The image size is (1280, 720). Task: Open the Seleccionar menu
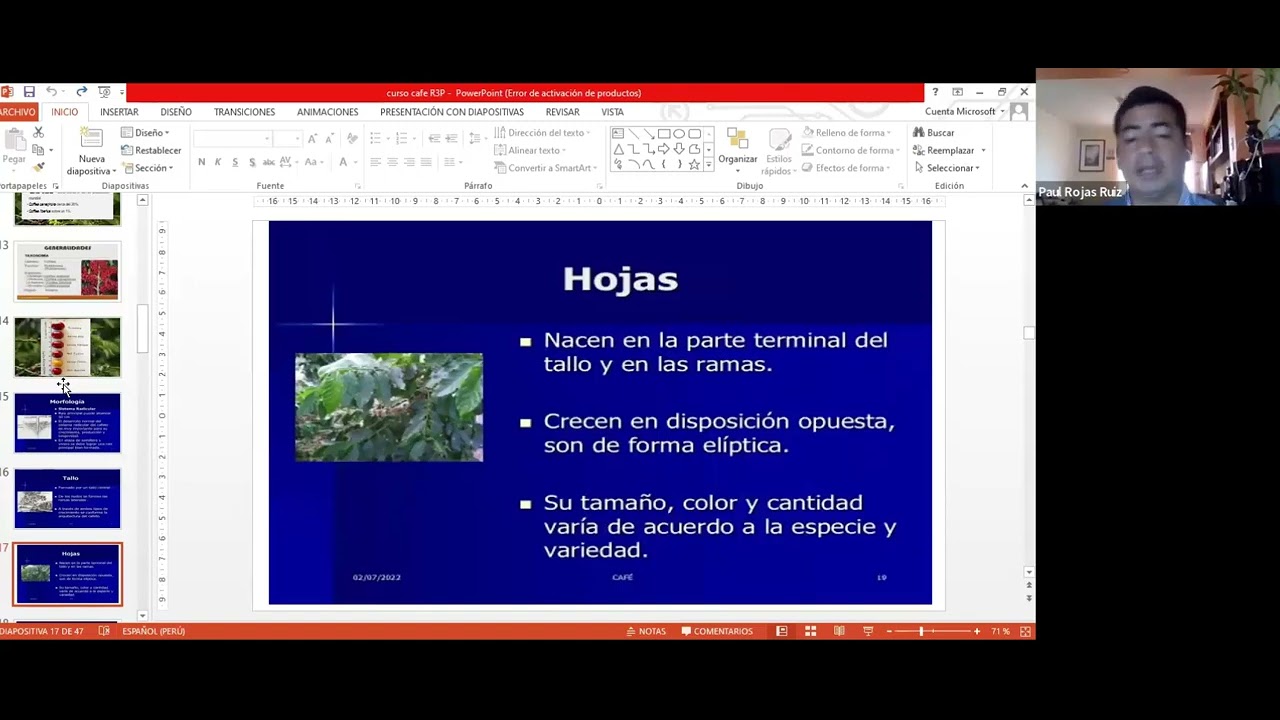pyautogui.click(x=946, y=168)
